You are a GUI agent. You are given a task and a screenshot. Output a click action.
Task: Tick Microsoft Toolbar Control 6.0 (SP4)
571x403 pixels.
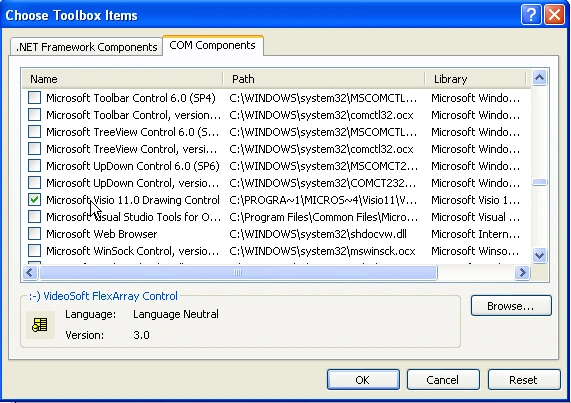[34, 98]
